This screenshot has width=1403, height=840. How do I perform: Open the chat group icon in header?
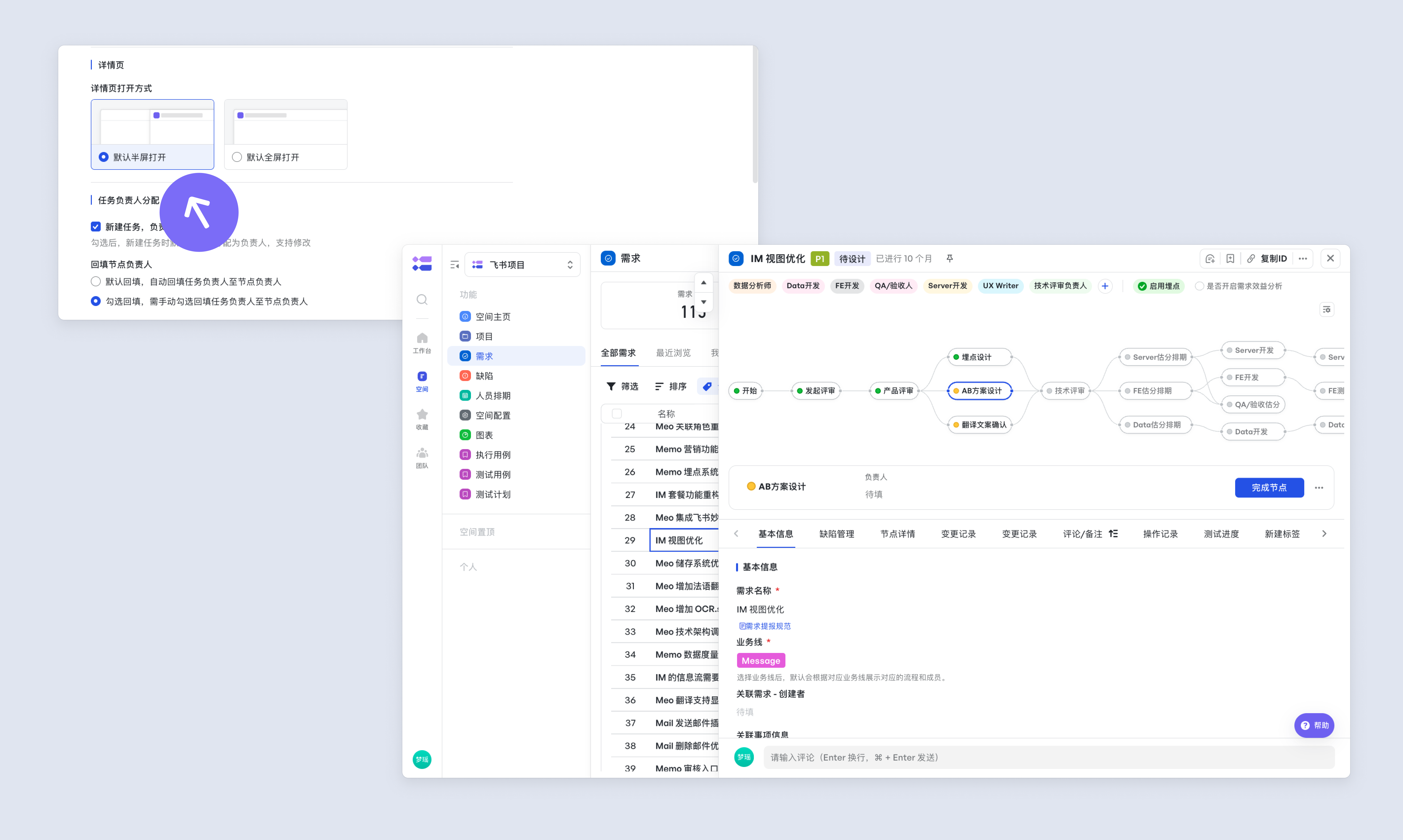[x=1209, y=258]
